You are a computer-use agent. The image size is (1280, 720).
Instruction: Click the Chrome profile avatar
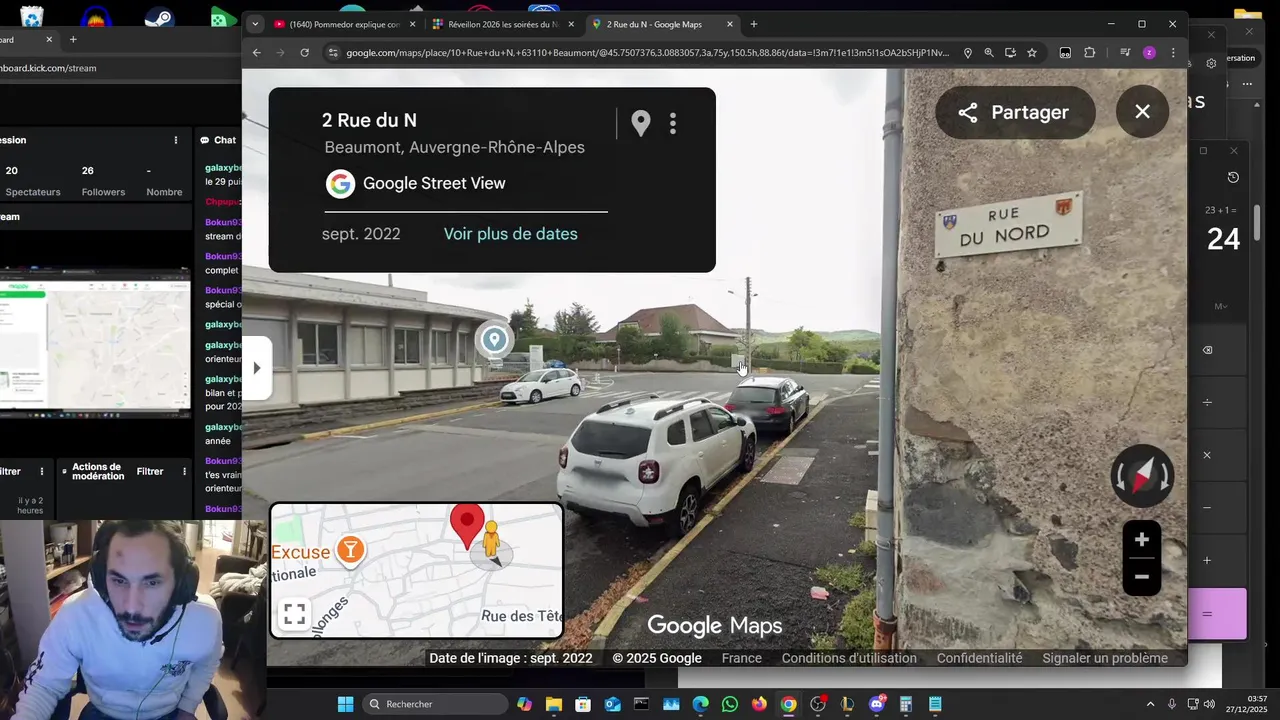(x=1149, y=53)
